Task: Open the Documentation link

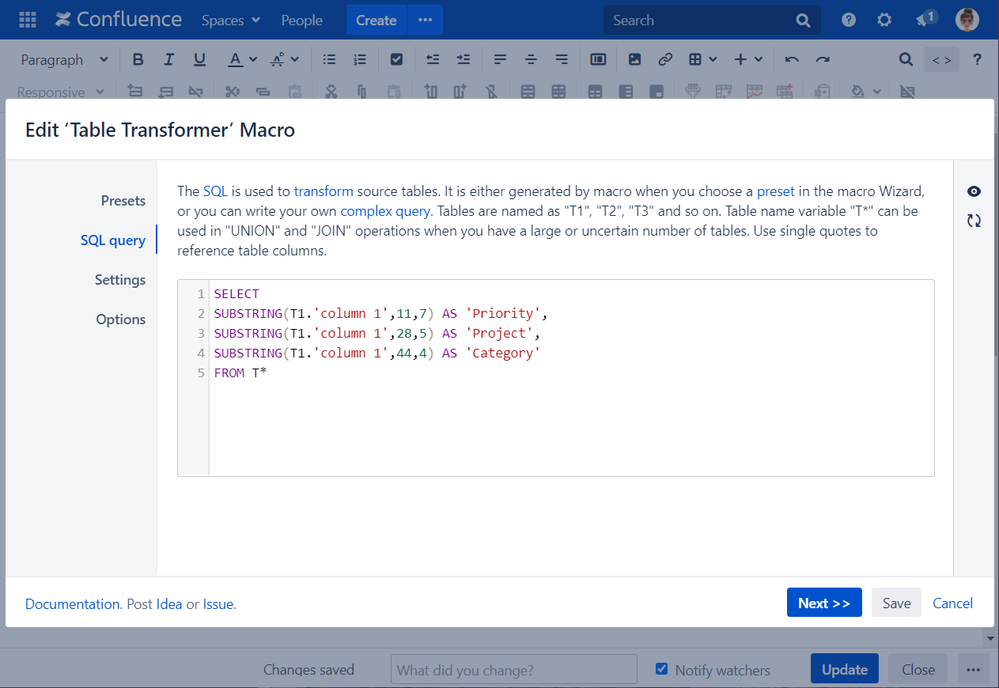Action: click(72, 604)
